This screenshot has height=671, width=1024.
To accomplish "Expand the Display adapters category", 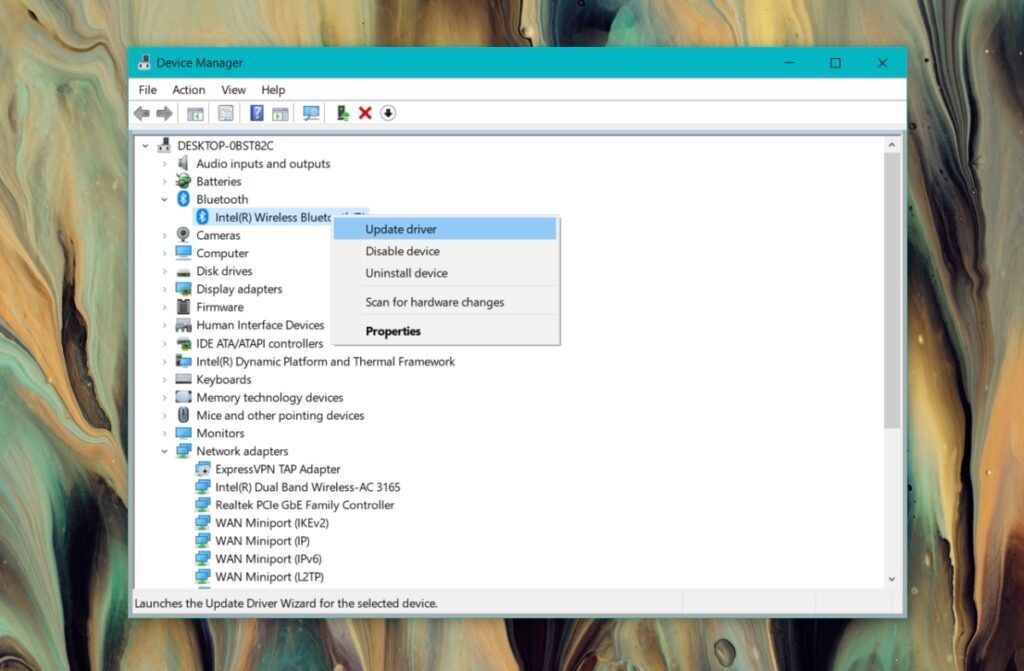I will click(166, 289).
